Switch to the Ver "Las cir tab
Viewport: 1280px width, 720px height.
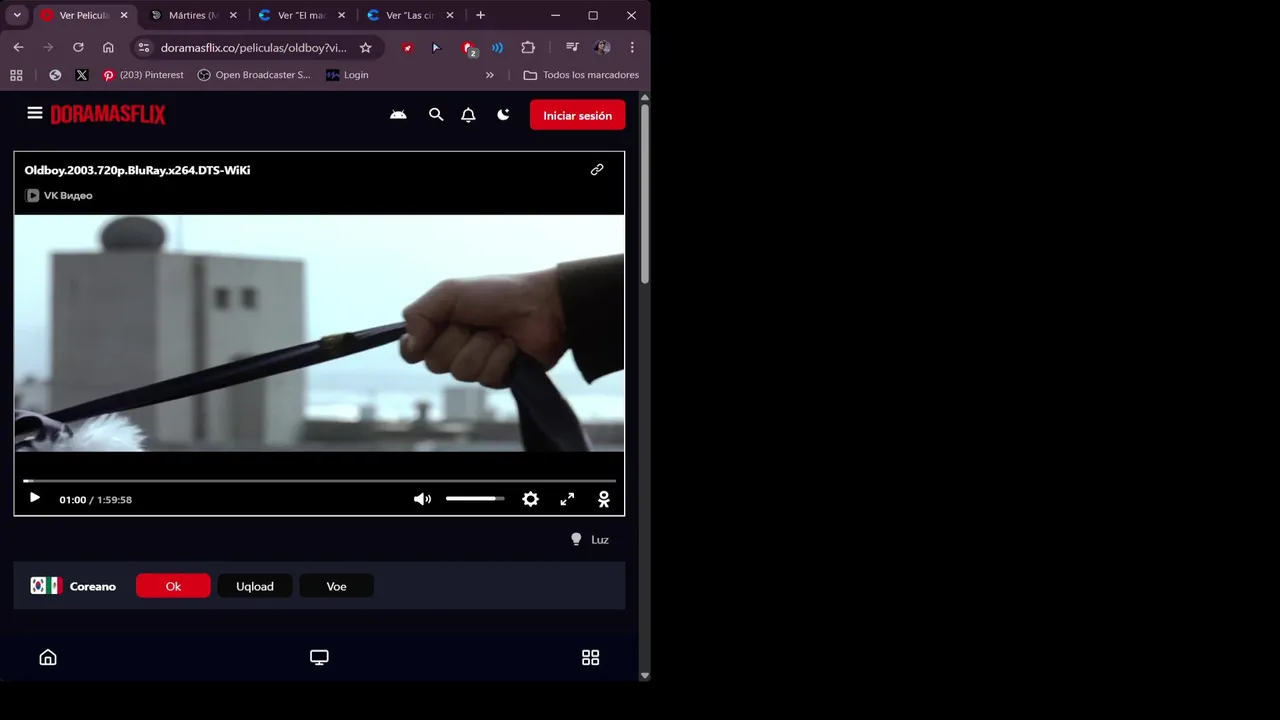(411, 15)
